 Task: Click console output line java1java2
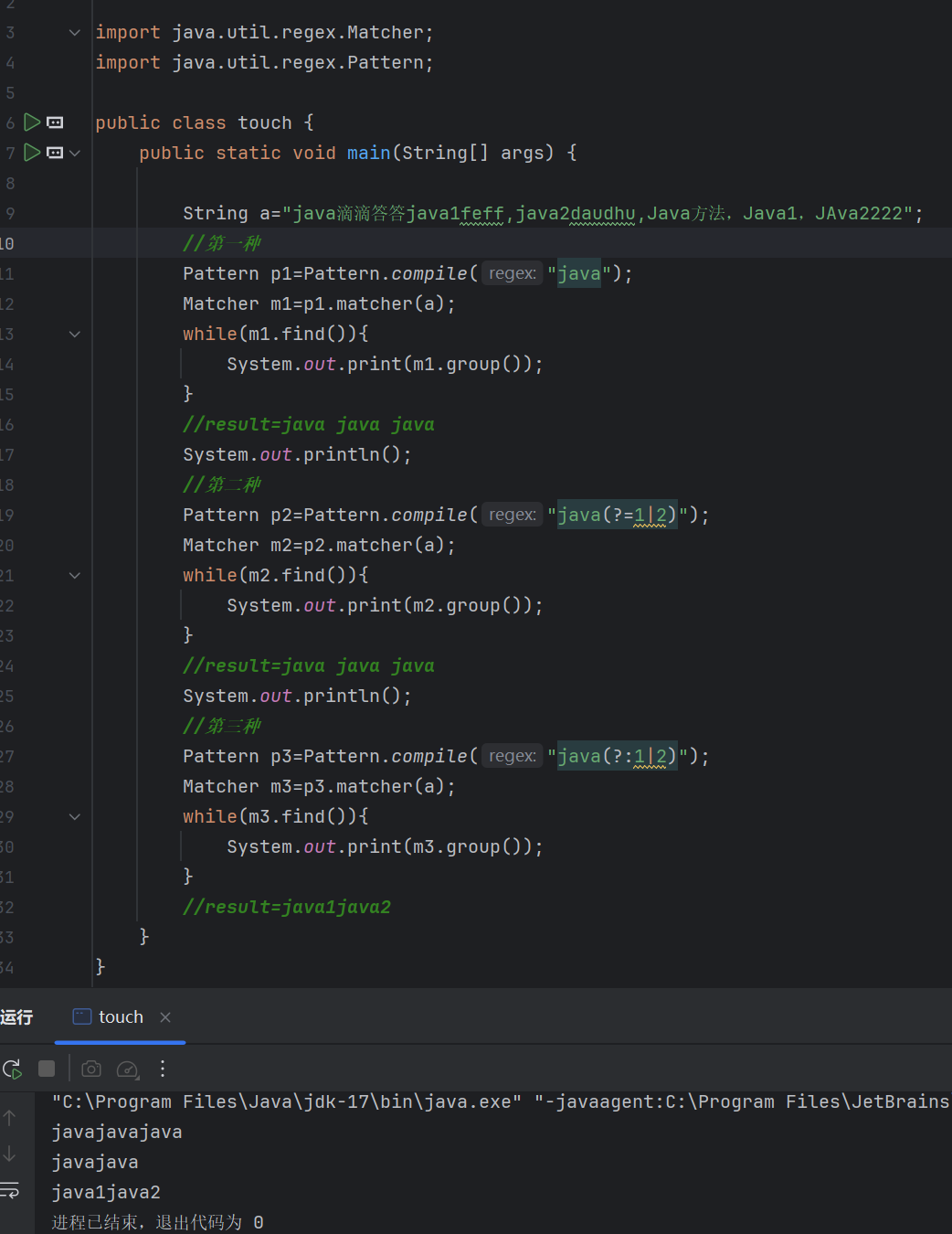click(106, 1192)
